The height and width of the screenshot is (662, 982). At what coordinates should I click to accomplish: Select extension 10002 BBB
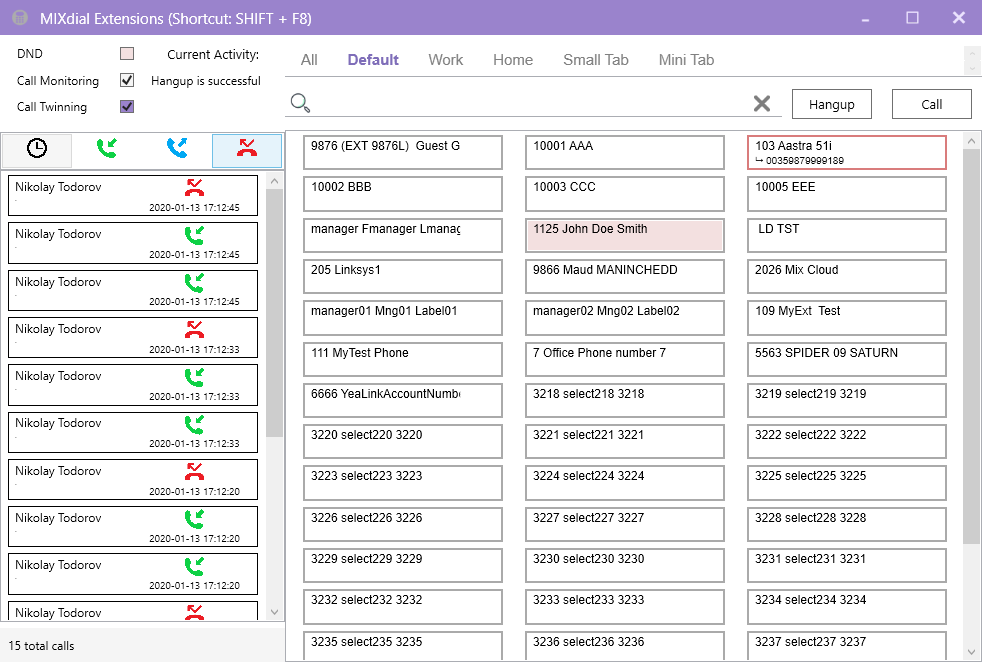point(403,194)
